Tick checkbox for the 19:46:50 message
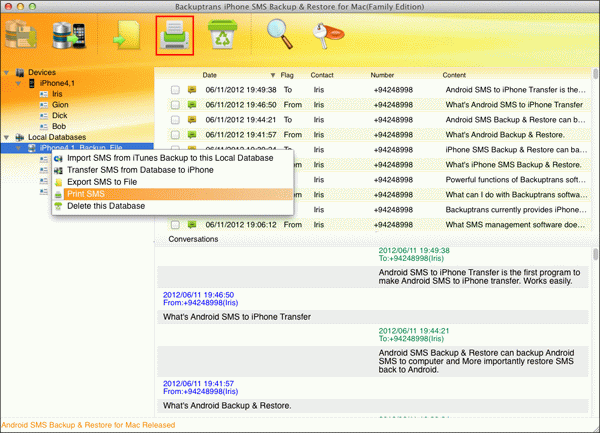This screenshot has width=600, height=433. pyautogui.click(x=175, y=105)
